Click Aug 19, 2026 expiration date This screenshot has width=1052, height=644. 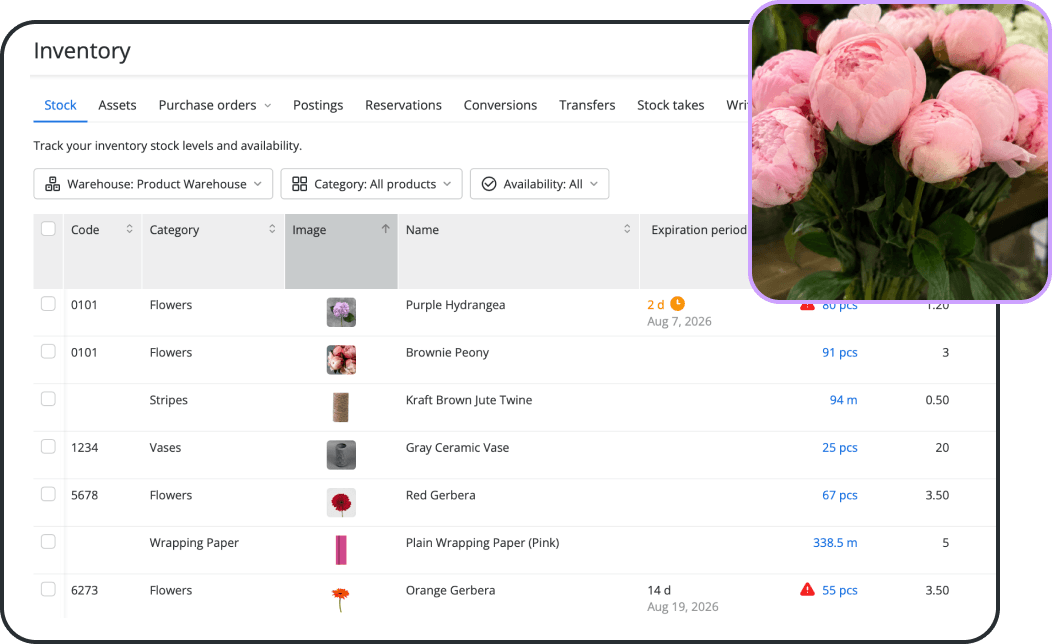pos(682,606)
